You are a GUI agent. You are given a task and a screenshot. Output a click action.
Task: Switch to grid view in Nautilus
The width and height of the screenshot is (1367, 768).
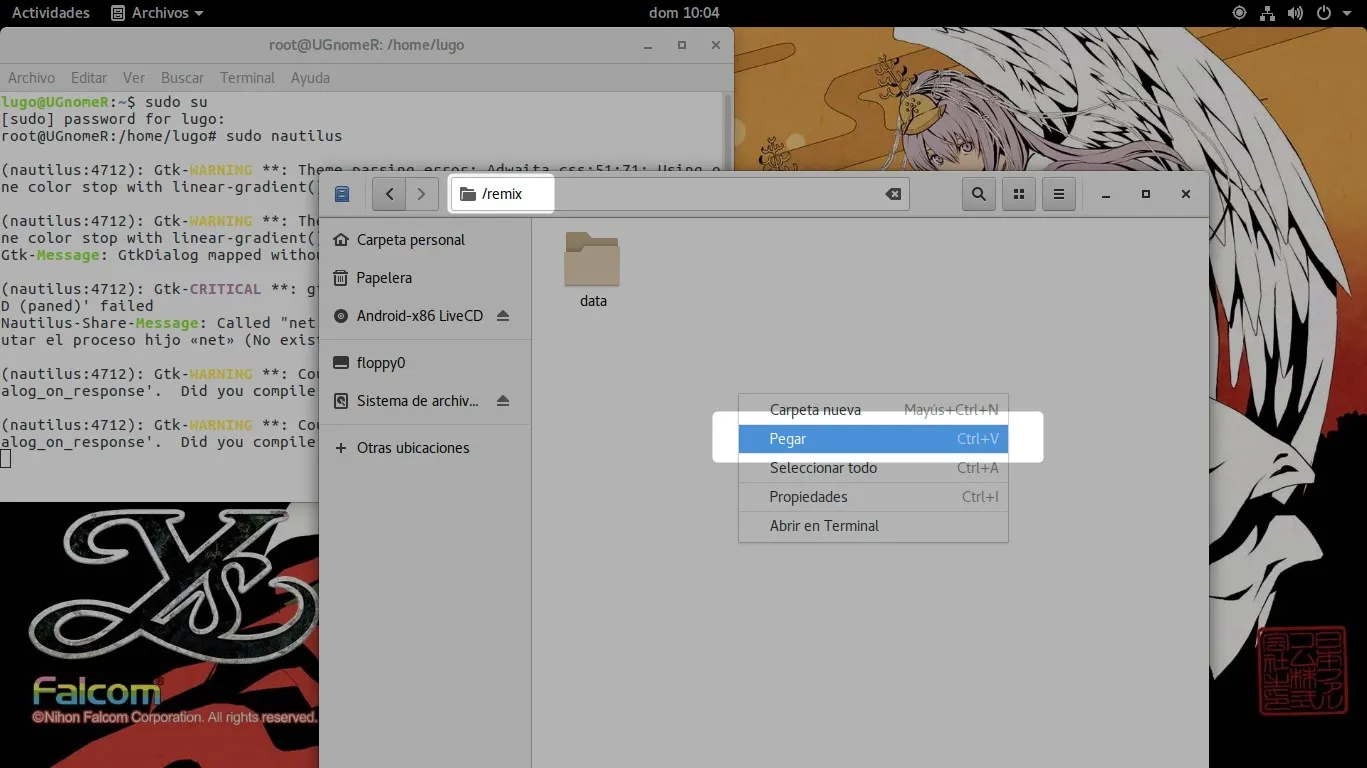(1018, 194)
